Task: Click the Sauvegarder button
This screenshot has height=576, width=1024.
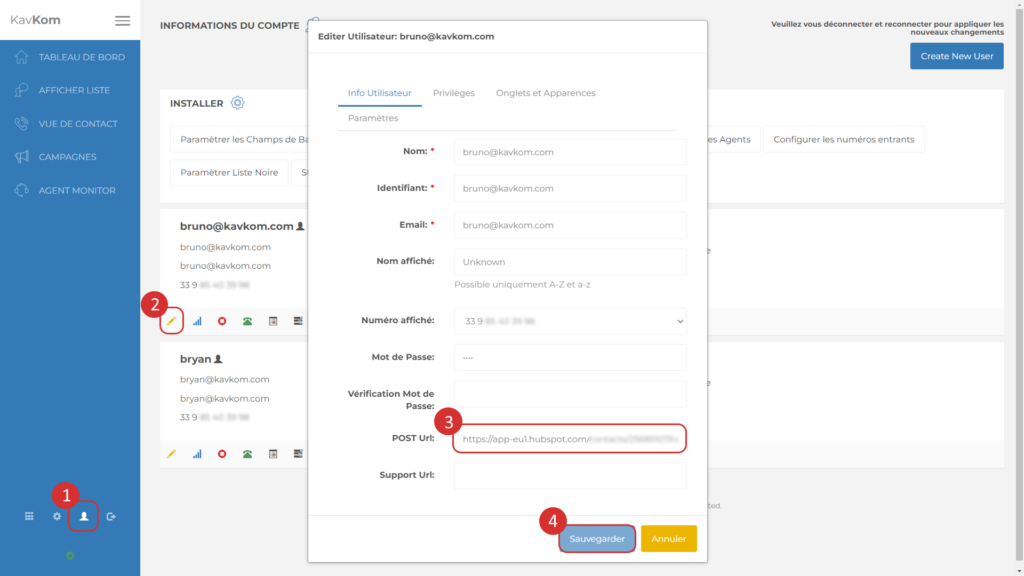Action: pyautogui.click(x=597, y=539)
